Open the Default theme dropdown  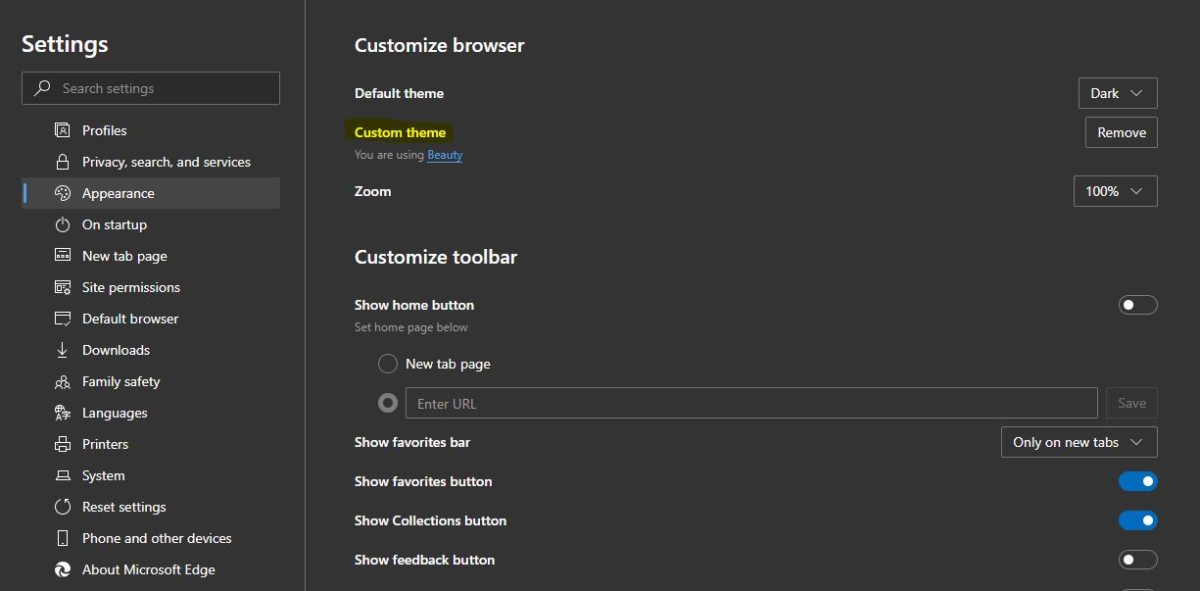click(1117, 93)
